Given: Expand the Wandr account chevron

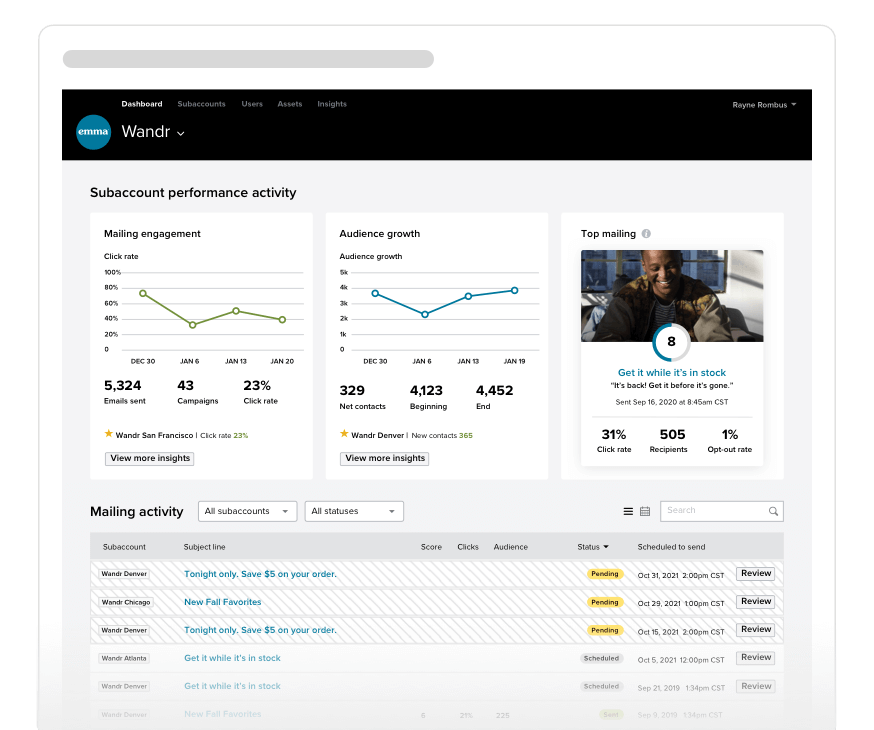Looking at the screenshot, I should tap(181, 133).
